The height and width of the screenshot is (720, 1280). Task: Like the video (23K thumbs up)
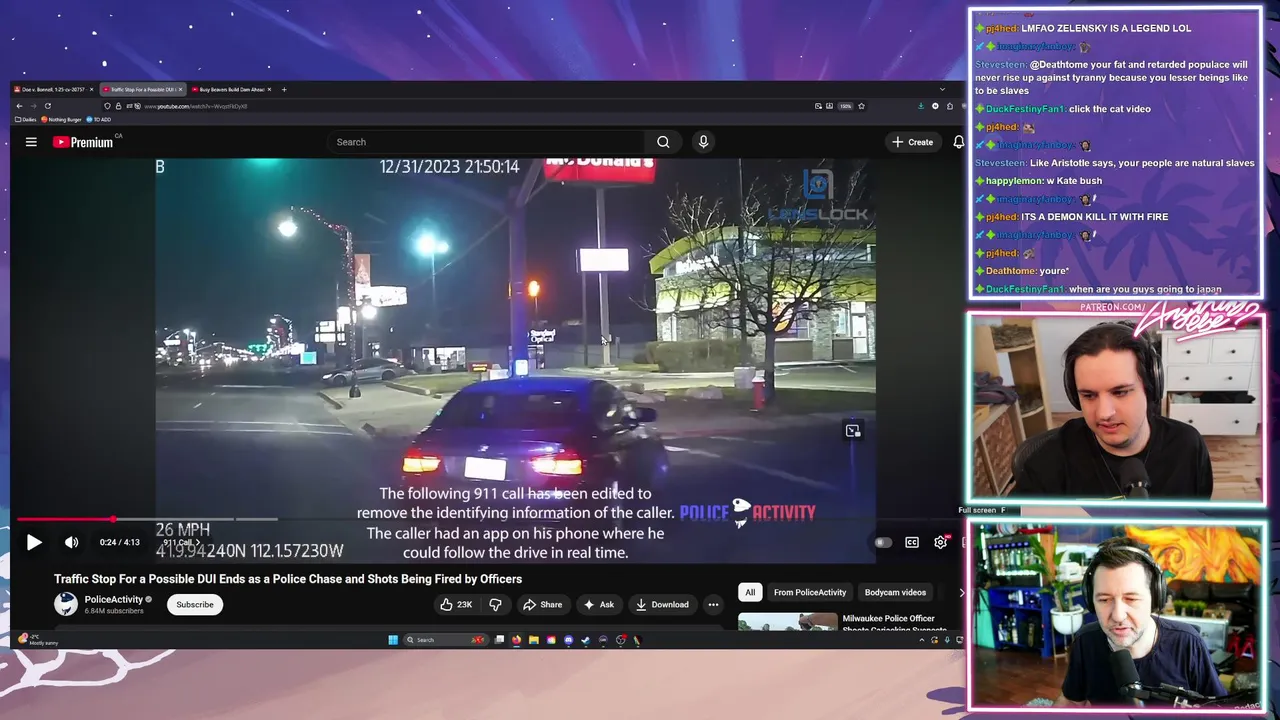[x=456, y=604]
